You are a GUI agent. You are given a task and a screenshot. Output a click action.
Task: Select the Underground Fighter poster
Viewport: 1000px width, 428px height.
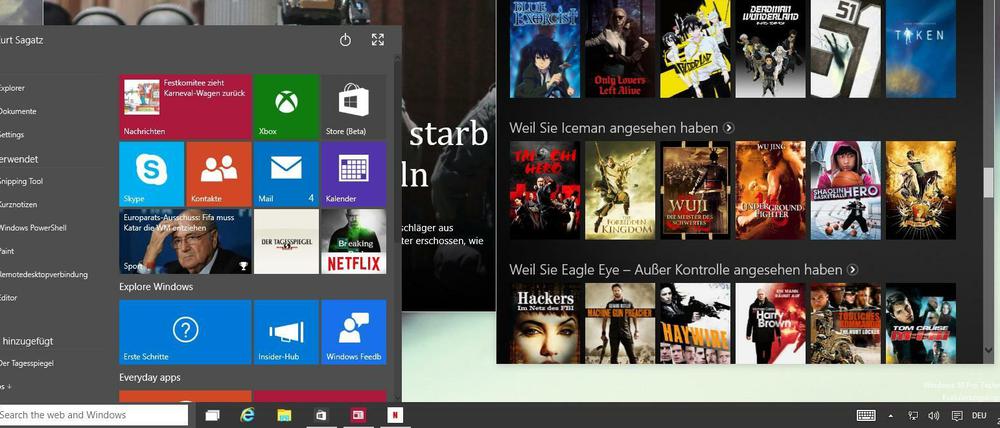[x=770, y=191]
